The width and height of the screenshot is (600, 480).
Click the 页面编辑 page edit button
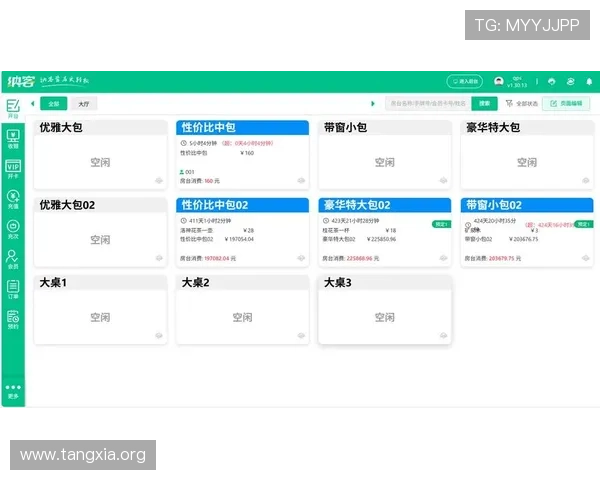click(x=566, y=103)
